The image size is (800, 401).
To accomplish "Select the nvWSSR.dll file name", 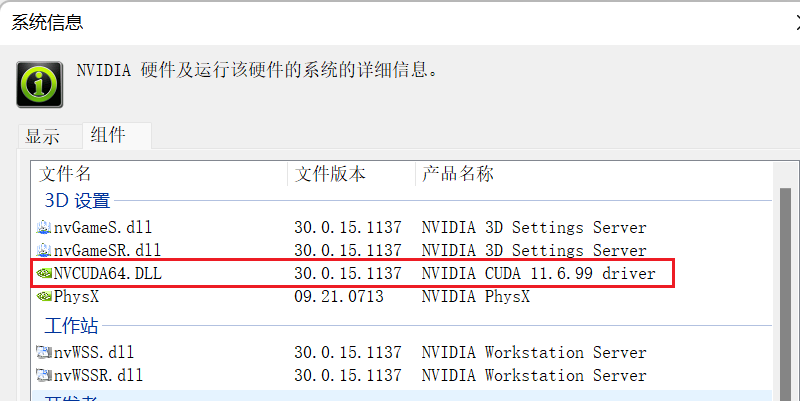I will [x=98, y=375].
